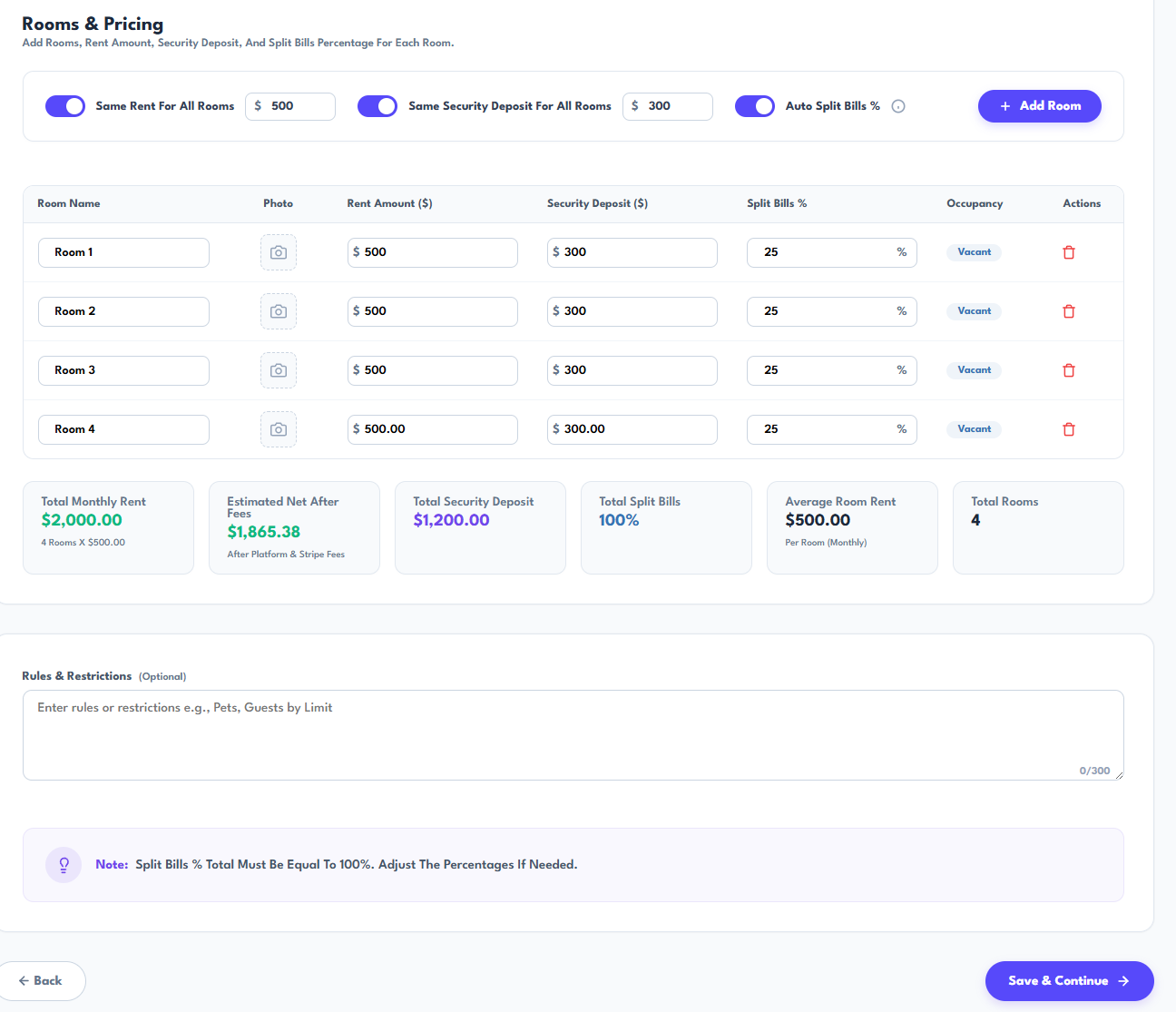Edit Room 1 split bills percentage
This screenshot has width=1176, height=1012.
click(x=832, y=252)
